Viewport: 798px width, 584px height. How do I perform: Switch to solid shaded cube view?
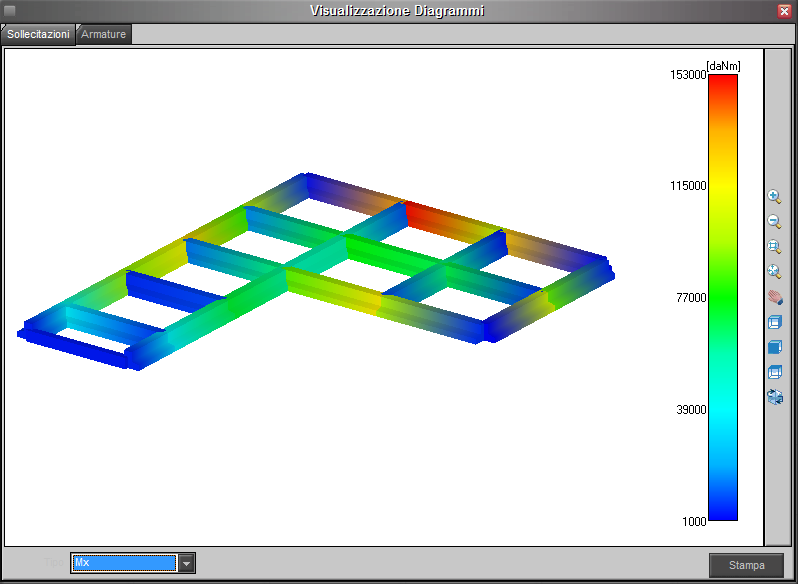[x=774, y=347]
